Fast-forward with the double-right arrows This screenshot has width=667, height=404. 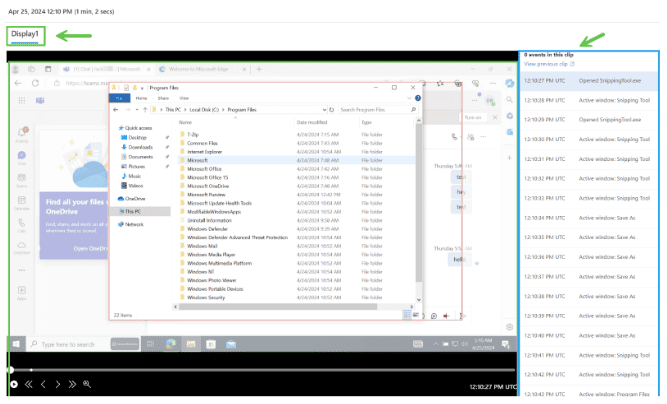coord(72,384)
